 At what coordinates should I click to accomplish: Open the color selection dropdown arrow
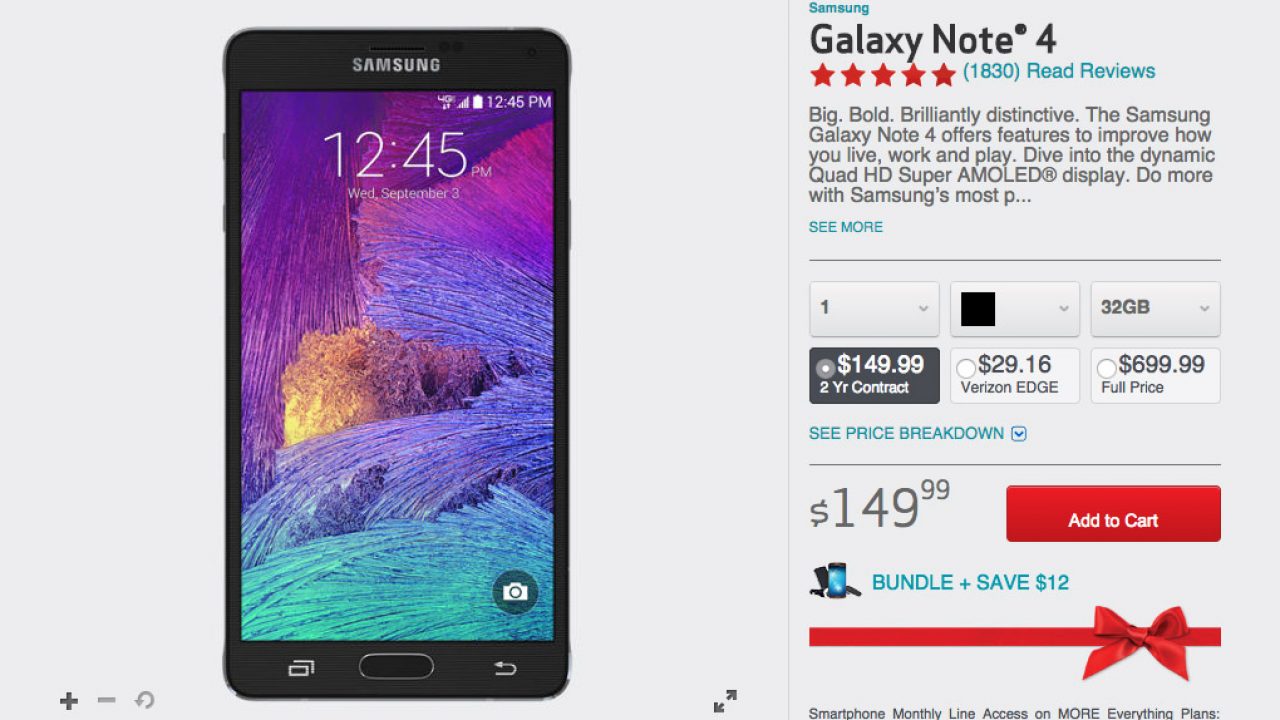click(1064, 309)
